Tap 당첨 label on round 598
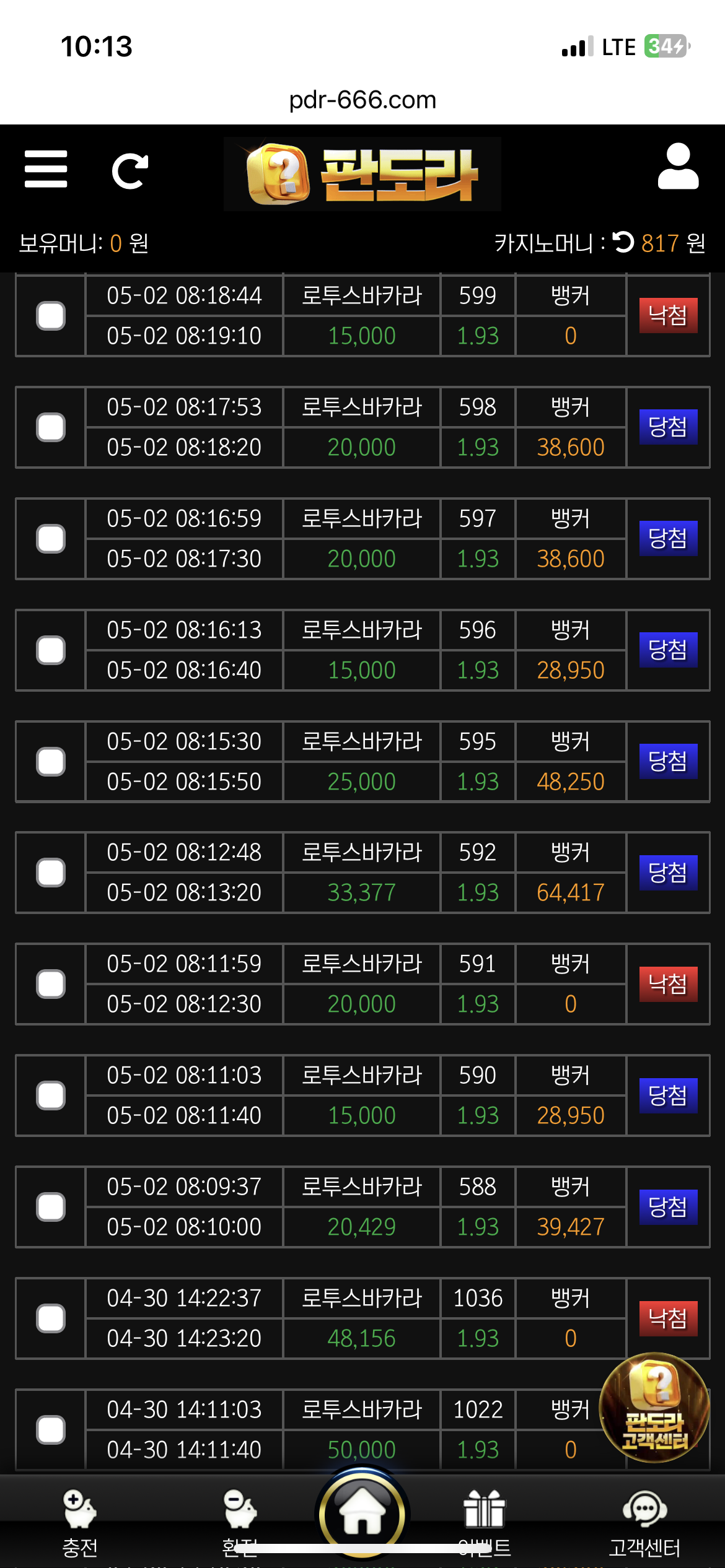The width and height of the screenshot is (725, 1568). (668, 427)
